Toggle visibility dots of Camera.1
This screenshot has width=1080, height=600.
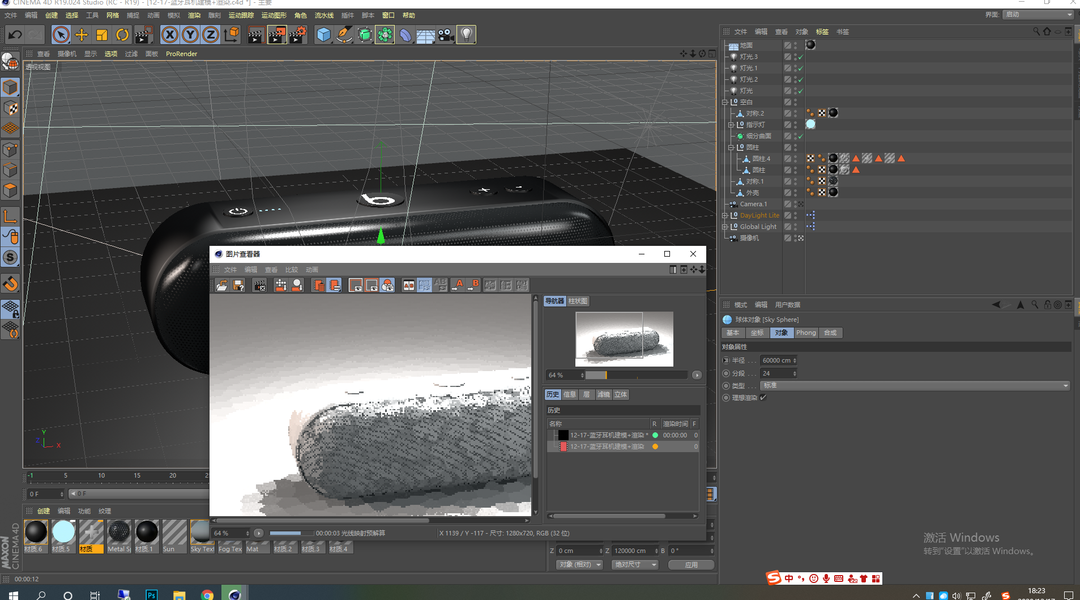coord(796,204)
